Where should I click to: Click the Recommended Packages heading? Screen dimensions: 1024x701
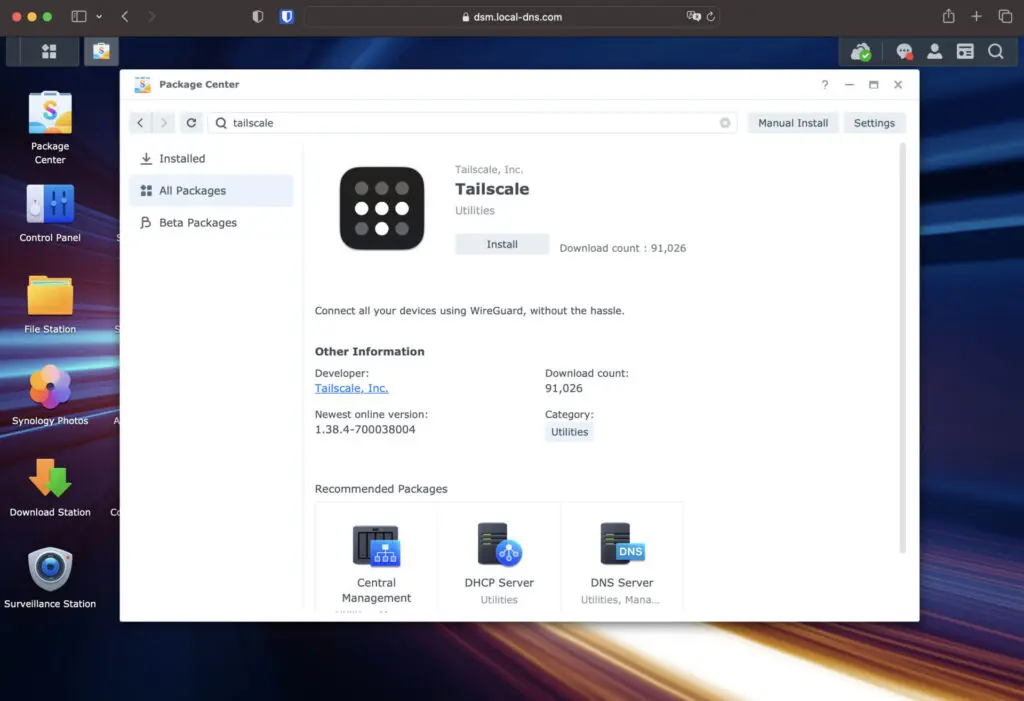[x=381, y=489]
